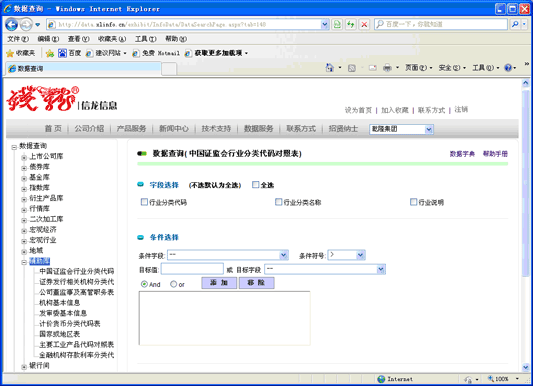Click the blue Help question mark icon
Screen dimensions: 533x386
point(508,68)
